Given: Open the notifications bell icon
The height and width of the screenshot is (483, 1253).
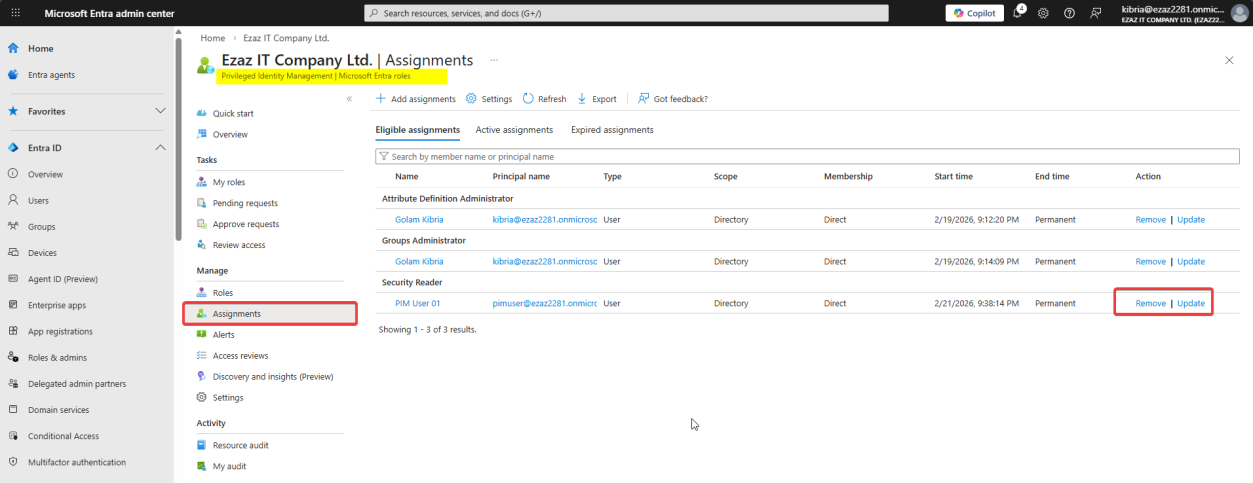Looking at the screenshot, I should pos(1019,13).
